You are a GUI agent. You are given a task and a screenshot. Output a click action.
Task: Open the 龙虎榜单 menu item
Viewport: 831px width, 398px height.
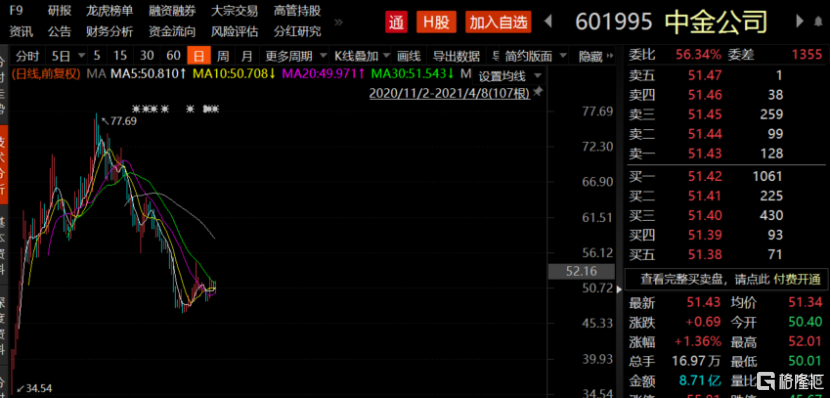point(110,11)
